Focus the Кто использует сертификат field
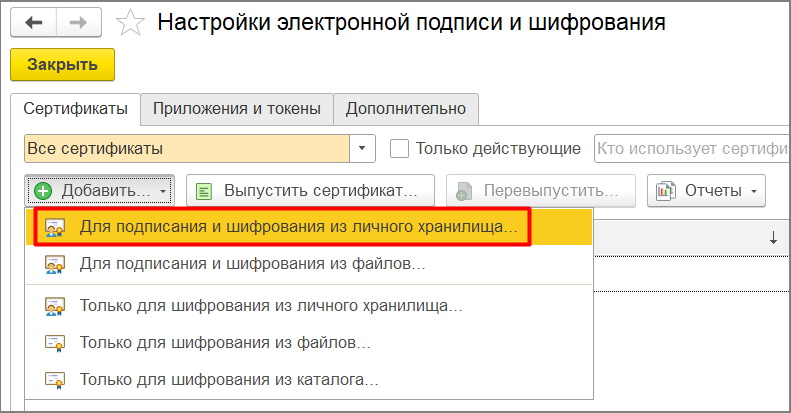This screenshot has width=791, height=413. pyautogui.click(x=692, y=148)
